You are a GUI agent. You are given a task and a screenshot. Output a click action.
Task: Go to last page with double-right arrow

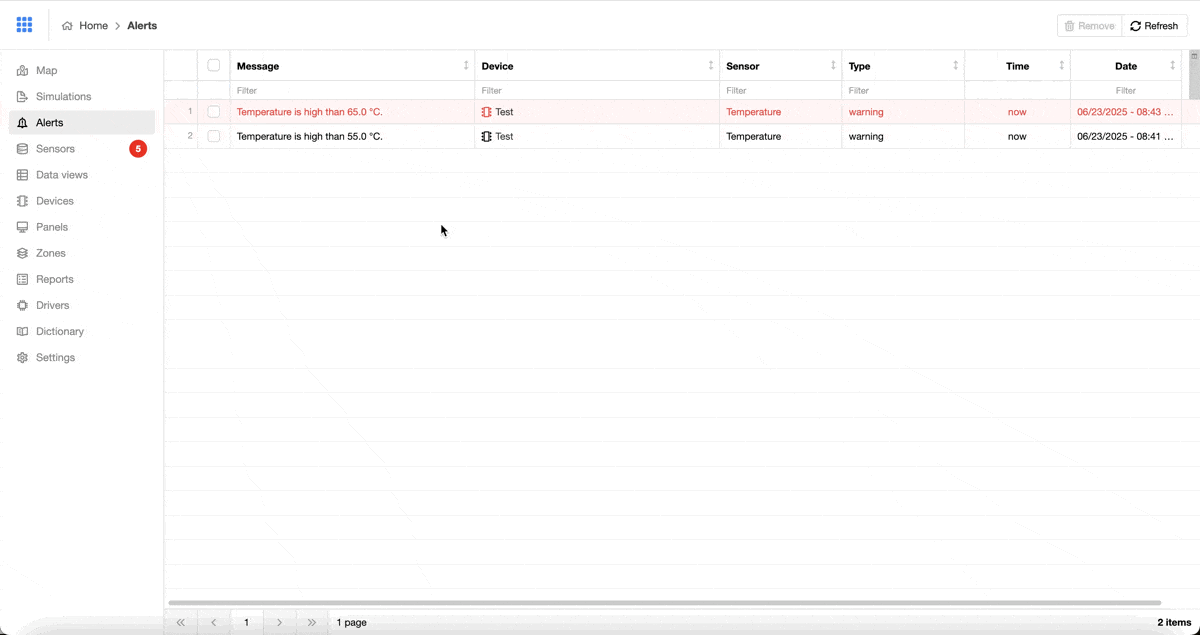[x=312, y=622]
